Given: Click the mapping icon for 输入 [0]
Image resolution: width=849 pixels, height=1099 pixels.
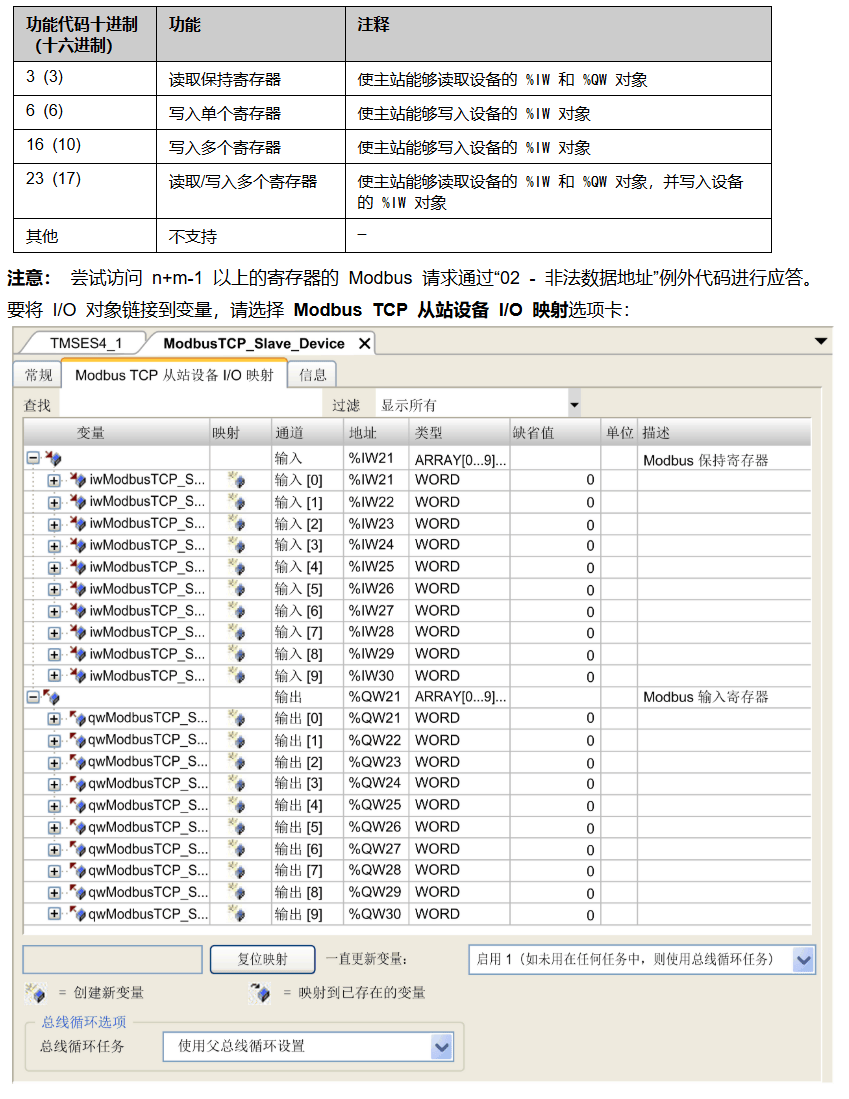Looking at the screenshot, I should coord(237,480).
